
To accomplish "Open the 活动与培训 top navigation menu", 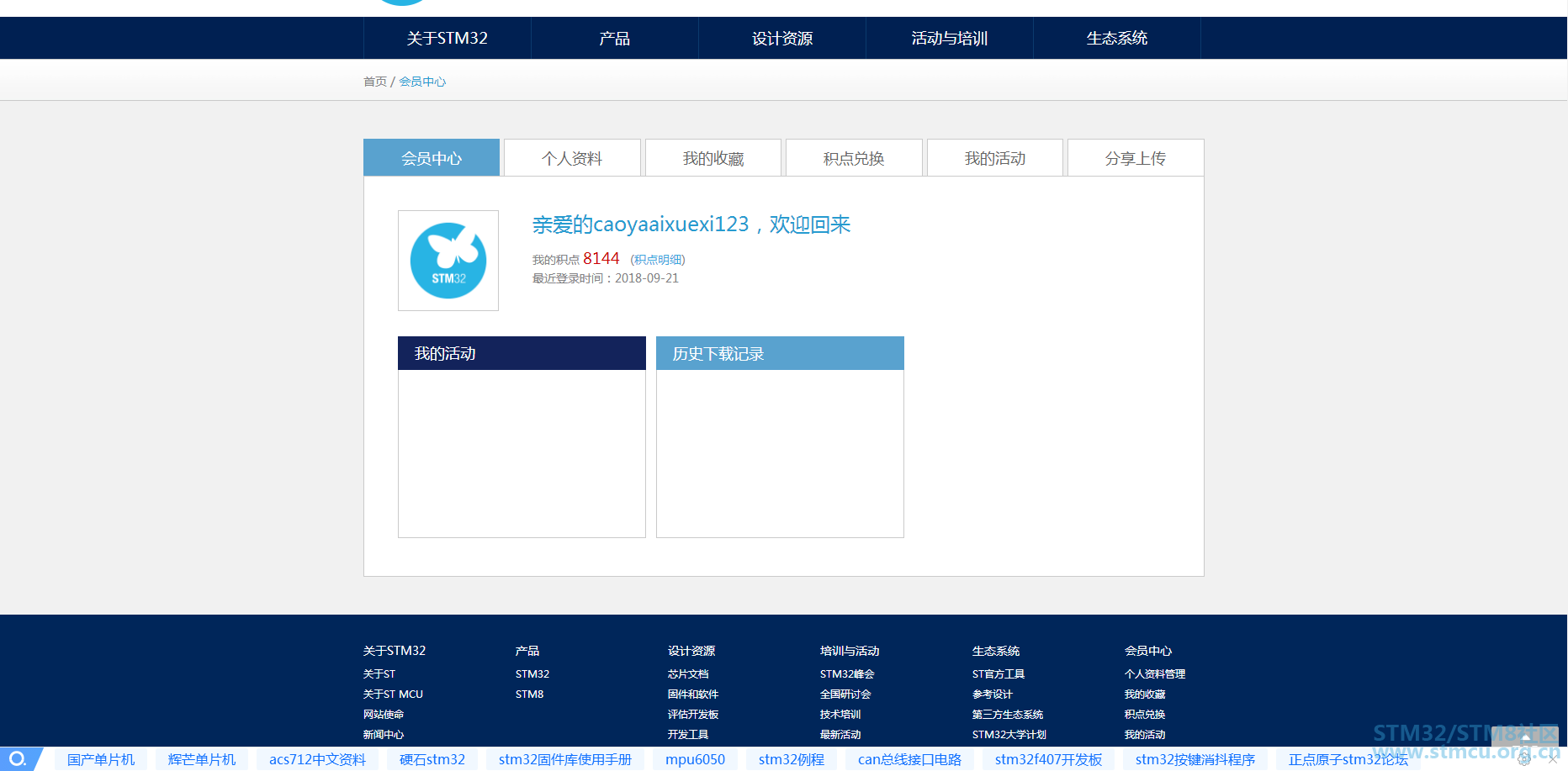I will pos(950,38).
